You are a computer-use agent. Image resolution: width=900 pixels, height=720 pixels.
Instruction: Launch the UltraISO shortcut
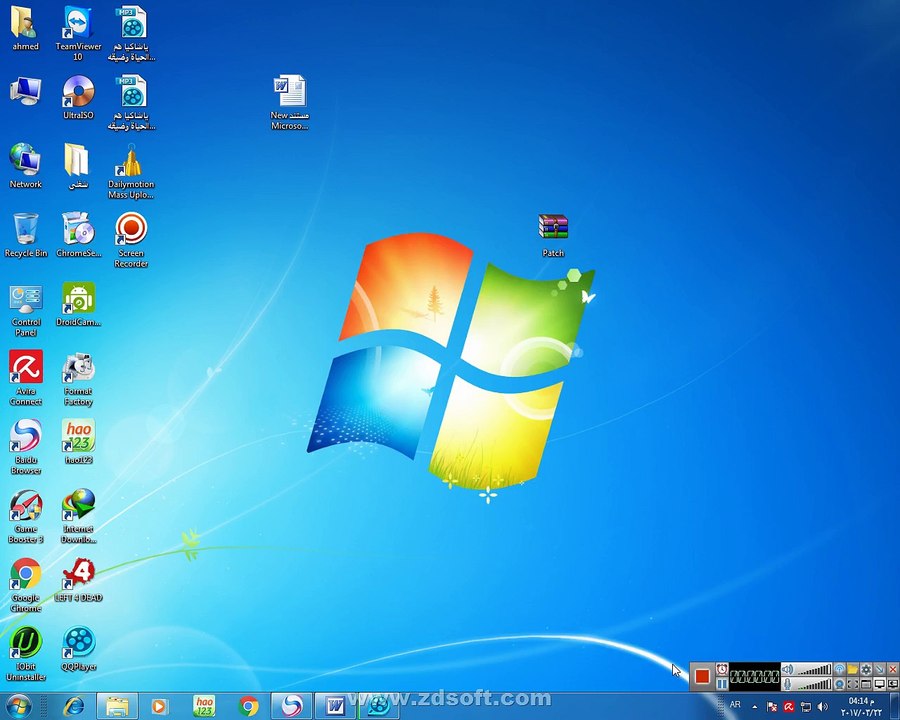click(x=78, y=98)
